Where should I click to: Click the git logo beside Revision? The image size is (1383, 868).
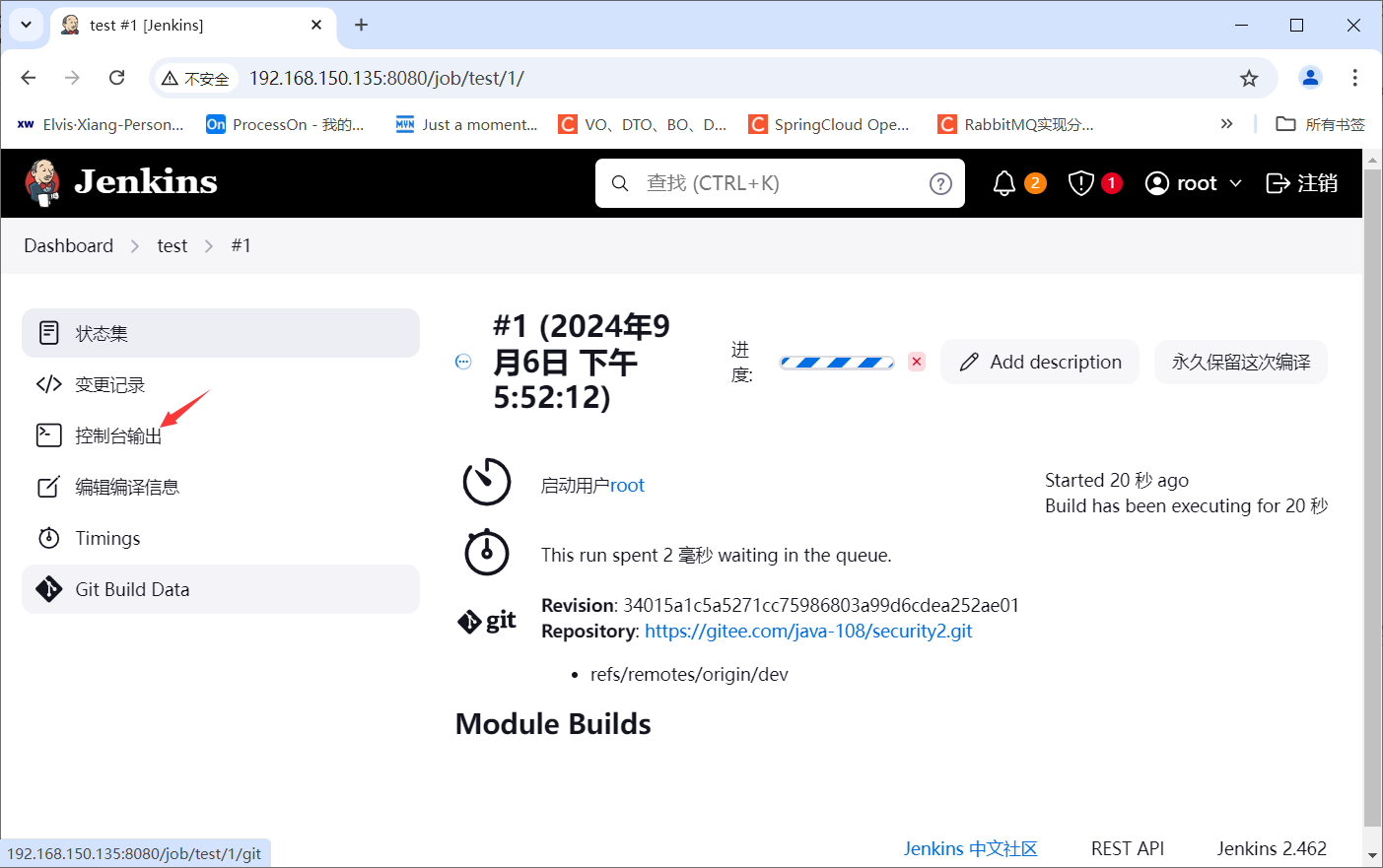pyautogui.click(x=487, y=621)
